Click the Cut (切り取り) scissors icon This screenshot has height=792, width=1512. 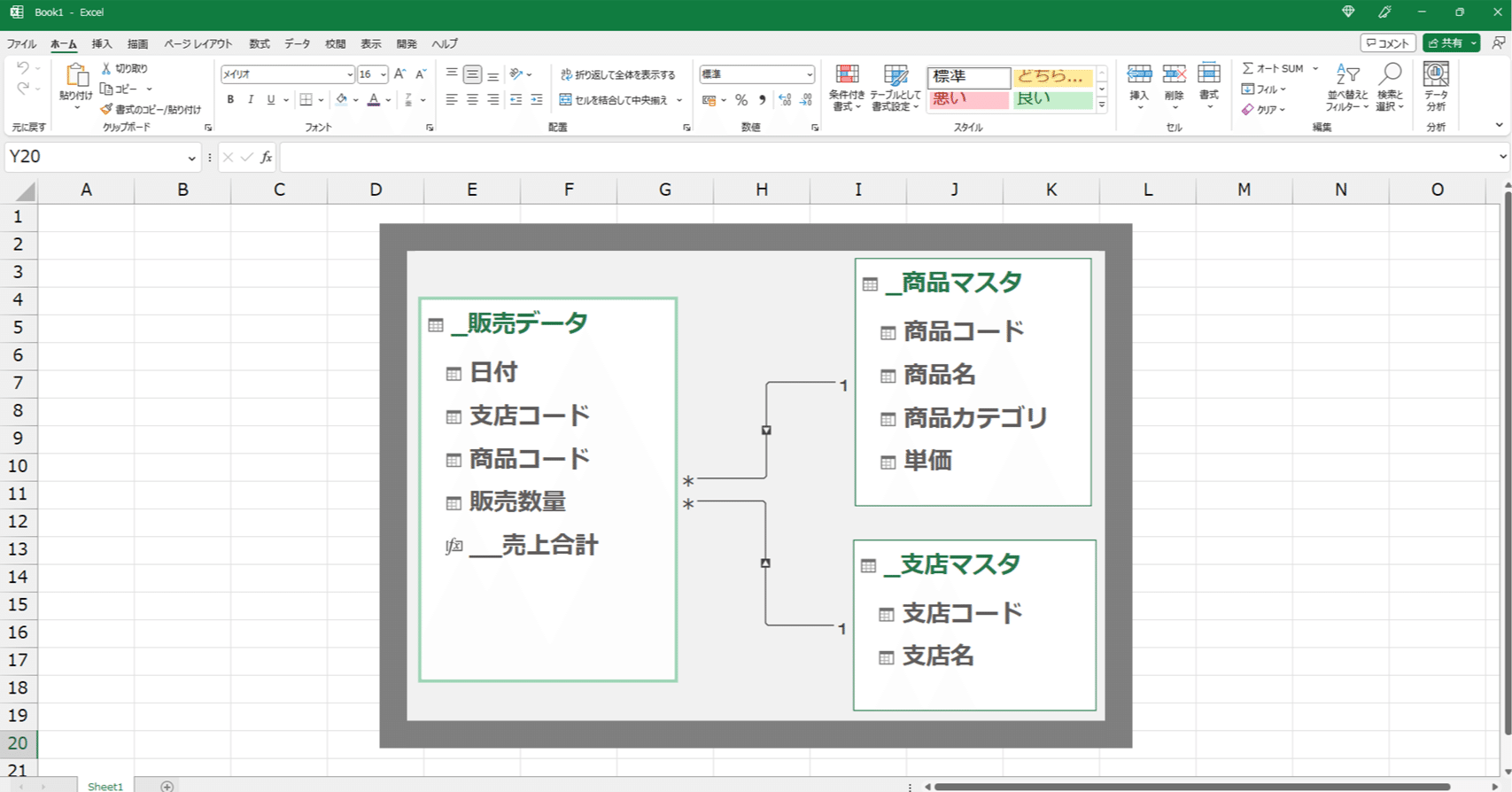coord(106,68)
